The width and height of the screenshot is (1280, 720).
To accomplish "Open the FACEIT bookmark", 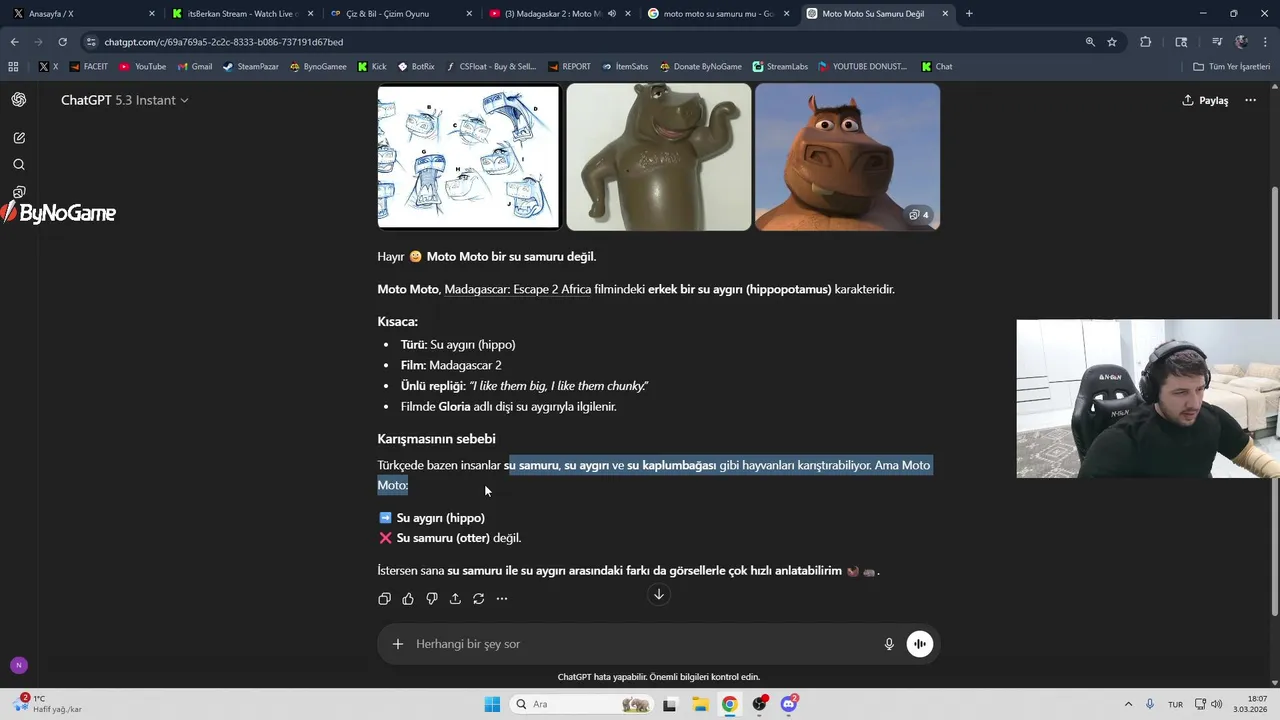I will click(x=89, y=67).
